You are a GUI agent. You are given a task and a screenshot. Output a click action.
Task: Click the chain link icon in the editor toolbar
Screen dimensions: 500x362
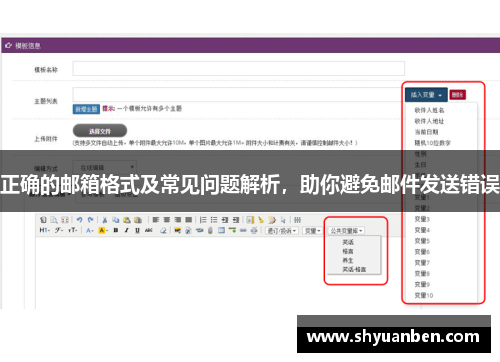[243, 230]
